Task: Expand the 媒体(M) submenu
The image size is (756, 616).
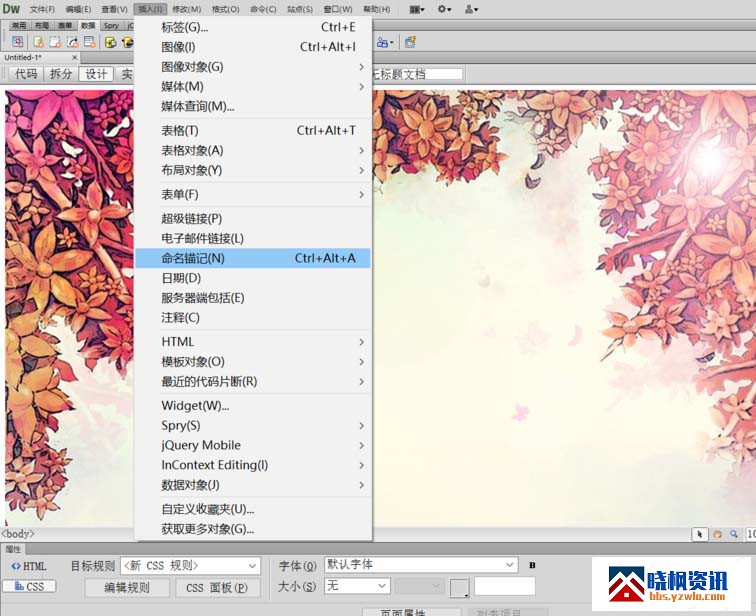Action: tap(253, 87)
